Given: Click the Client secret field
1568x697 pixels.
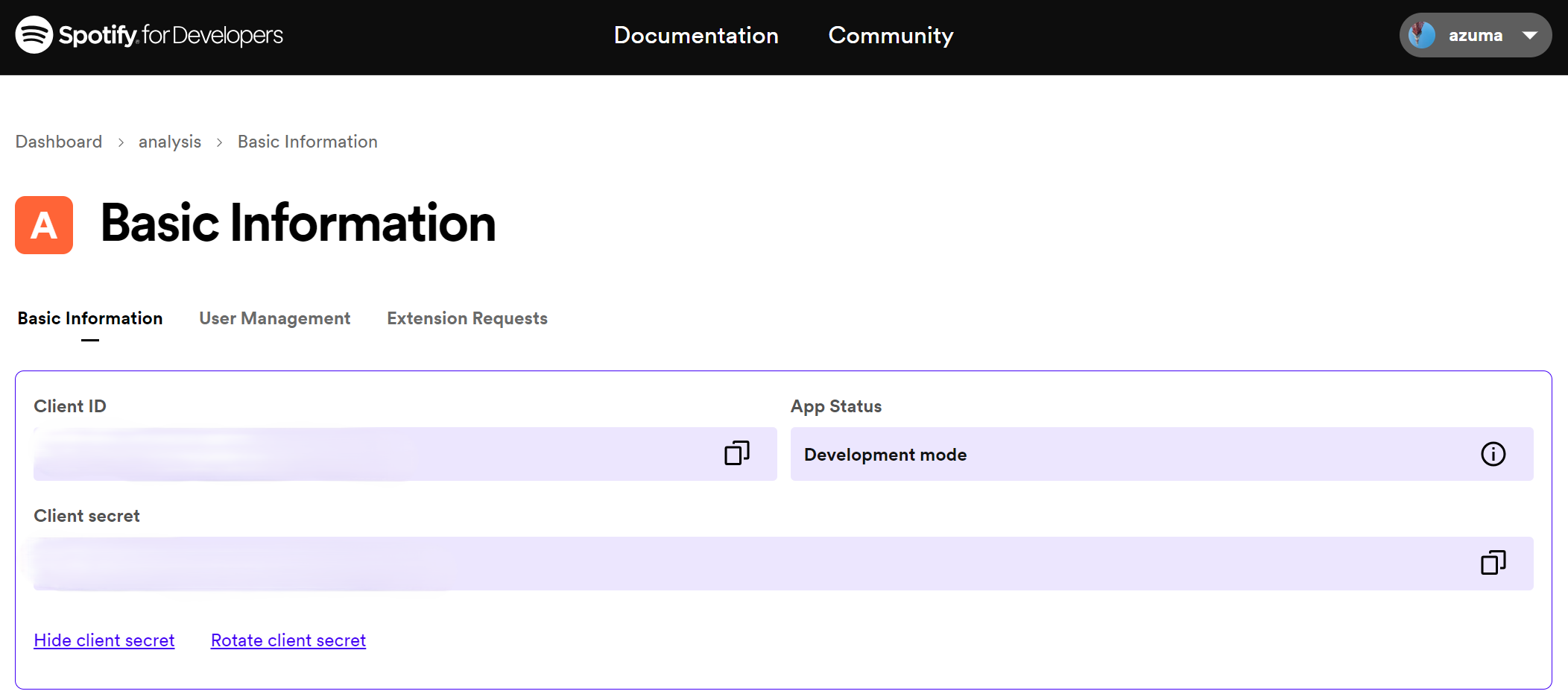Looking at the screenshot, I should click(x=745, y=564).
